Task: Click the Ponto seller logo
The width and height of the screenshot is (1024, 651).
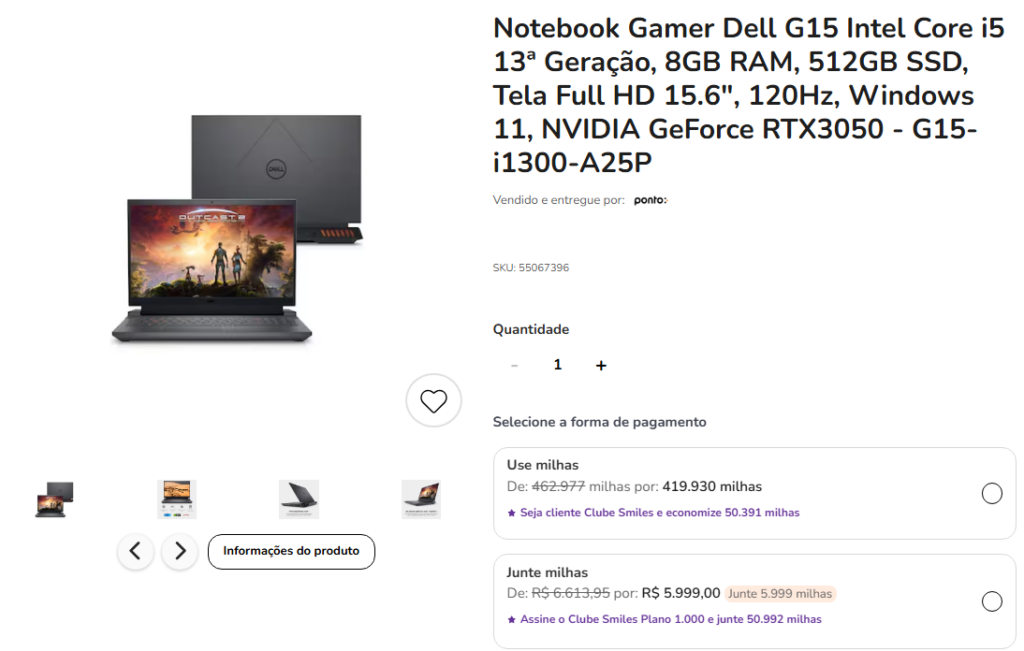Action: 650,200
